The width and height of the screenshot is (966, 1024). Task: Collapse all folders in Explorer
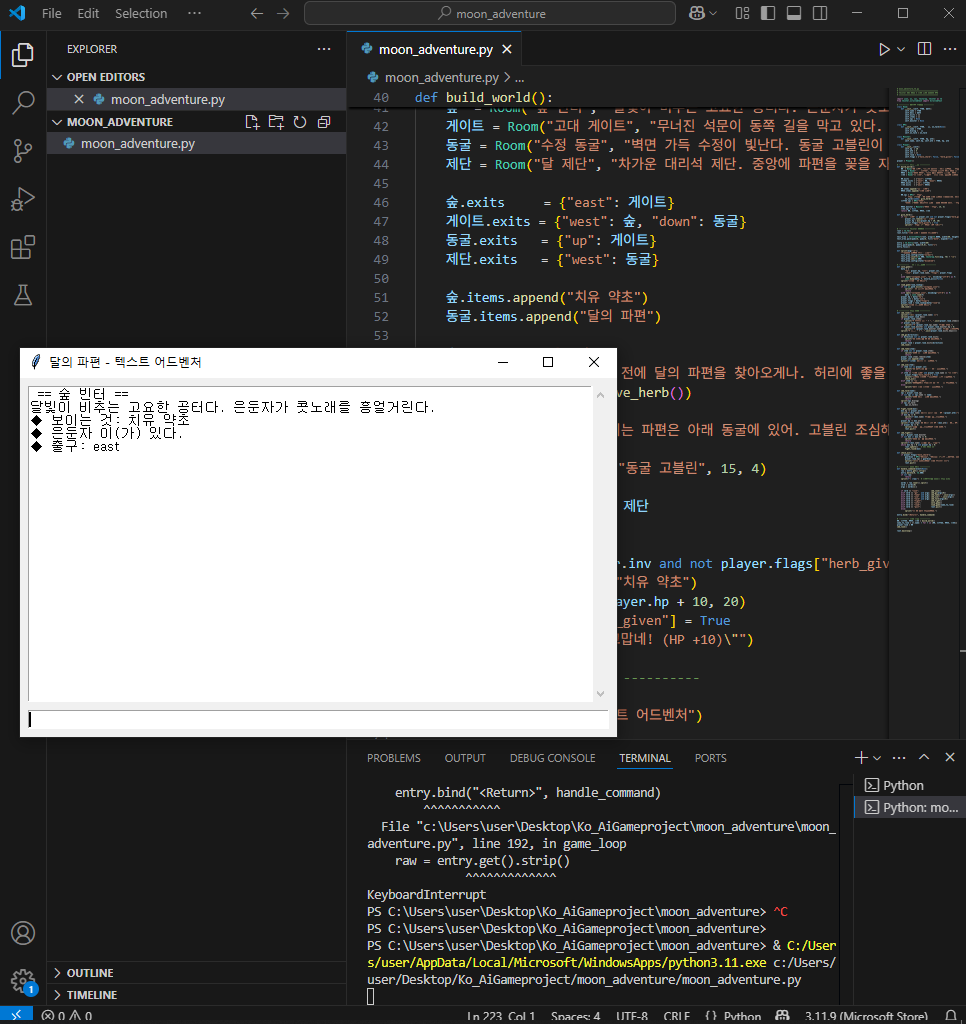[324, 122]
